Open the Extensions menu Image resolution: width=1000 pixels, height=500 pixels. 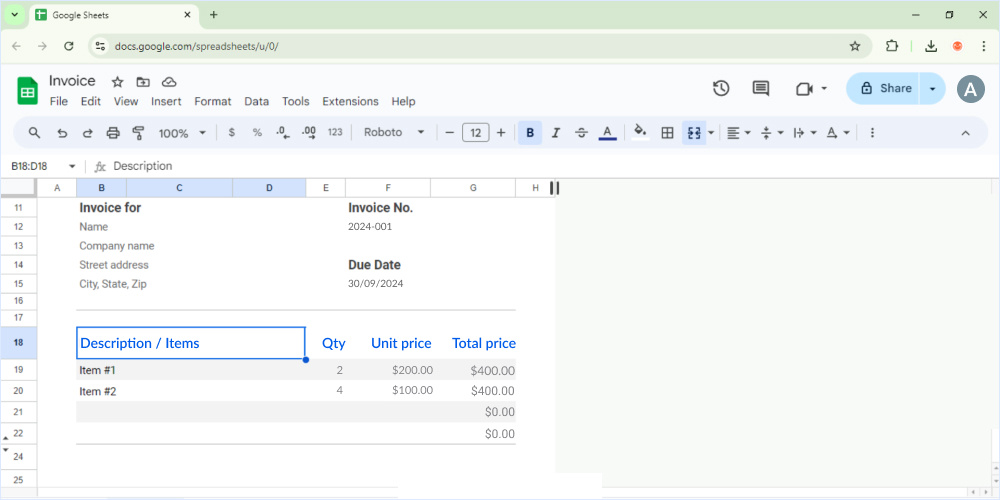(x=350, y=101)
